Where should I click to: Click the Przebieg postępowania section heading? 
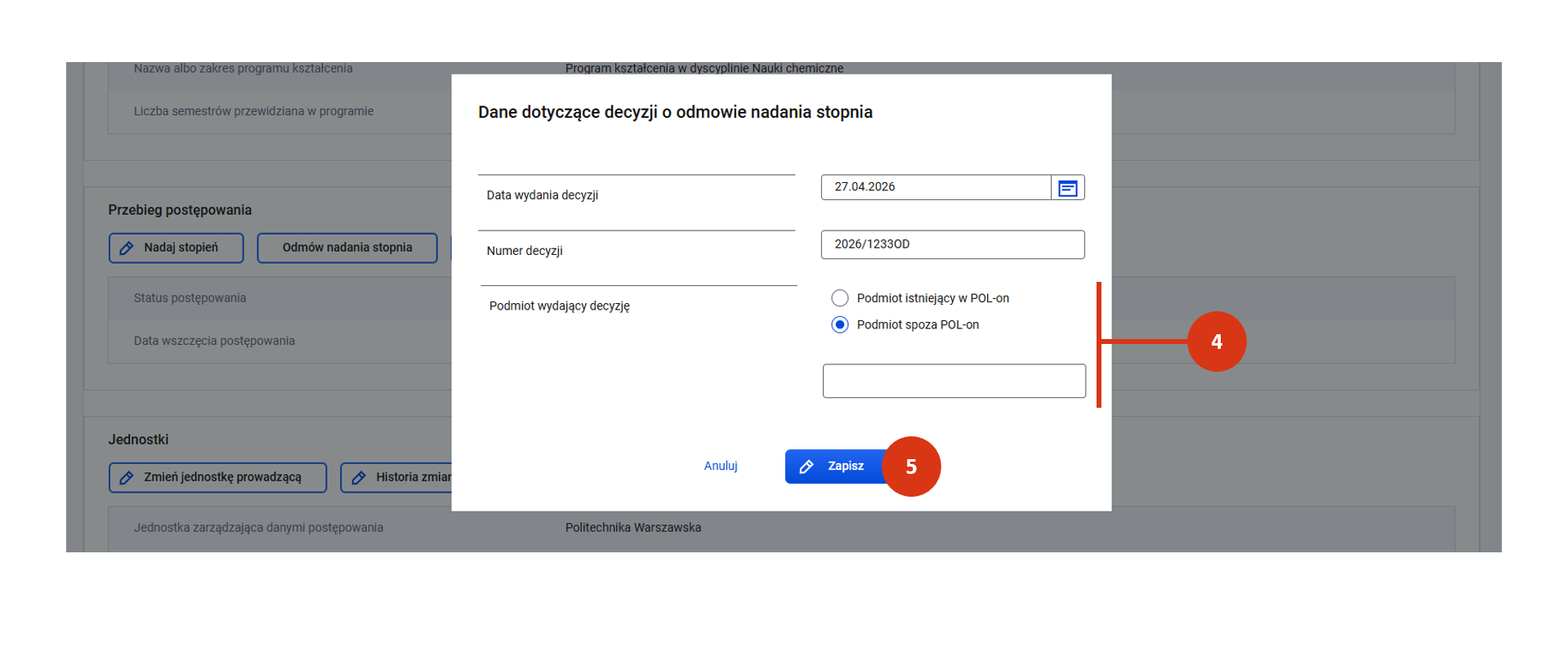pos(180,210)
